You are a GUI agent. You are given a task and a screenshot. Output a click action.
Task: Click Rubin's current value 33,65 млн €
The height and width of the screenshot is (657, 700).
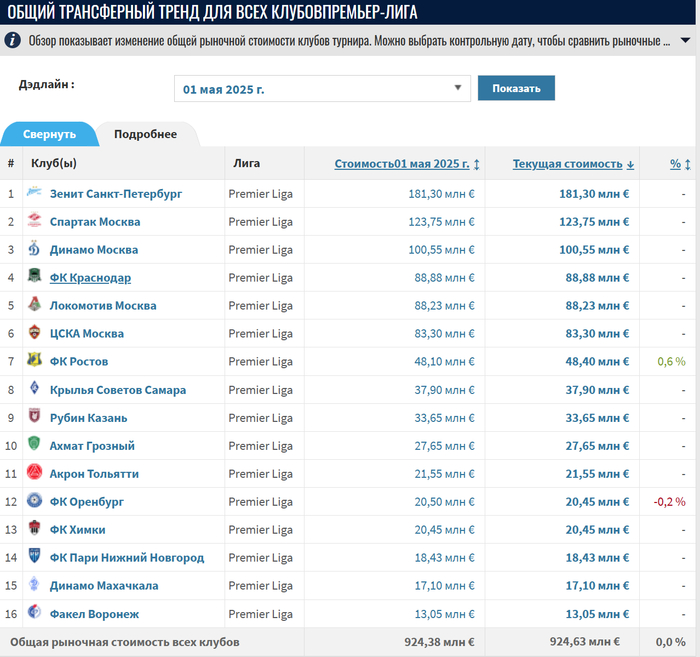(x=597, y=418)
